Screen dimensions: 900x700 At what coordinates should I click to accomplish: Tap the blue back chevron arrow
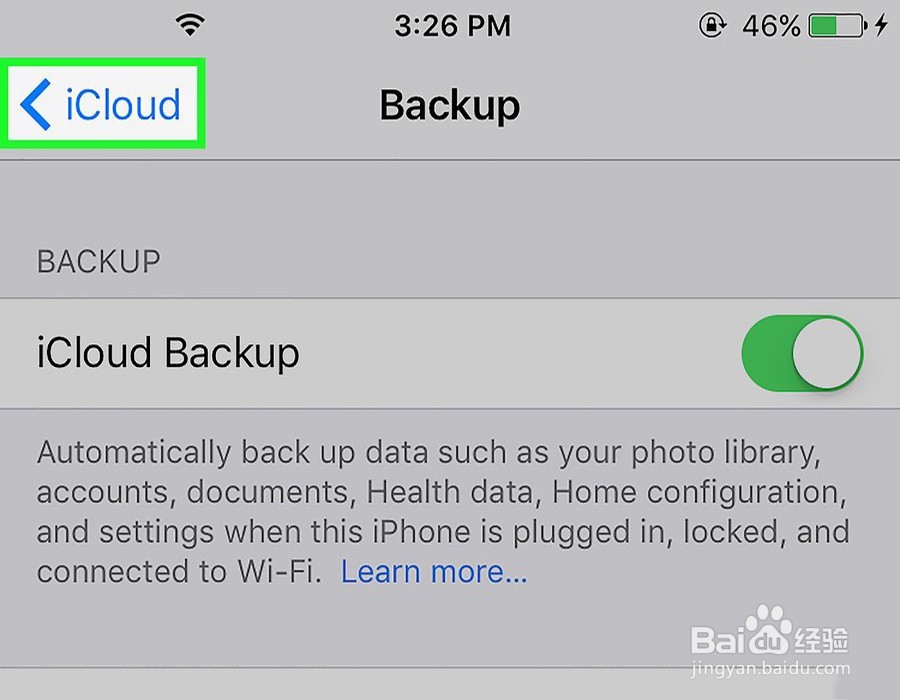pyautogui.click(x=35, y=104)
